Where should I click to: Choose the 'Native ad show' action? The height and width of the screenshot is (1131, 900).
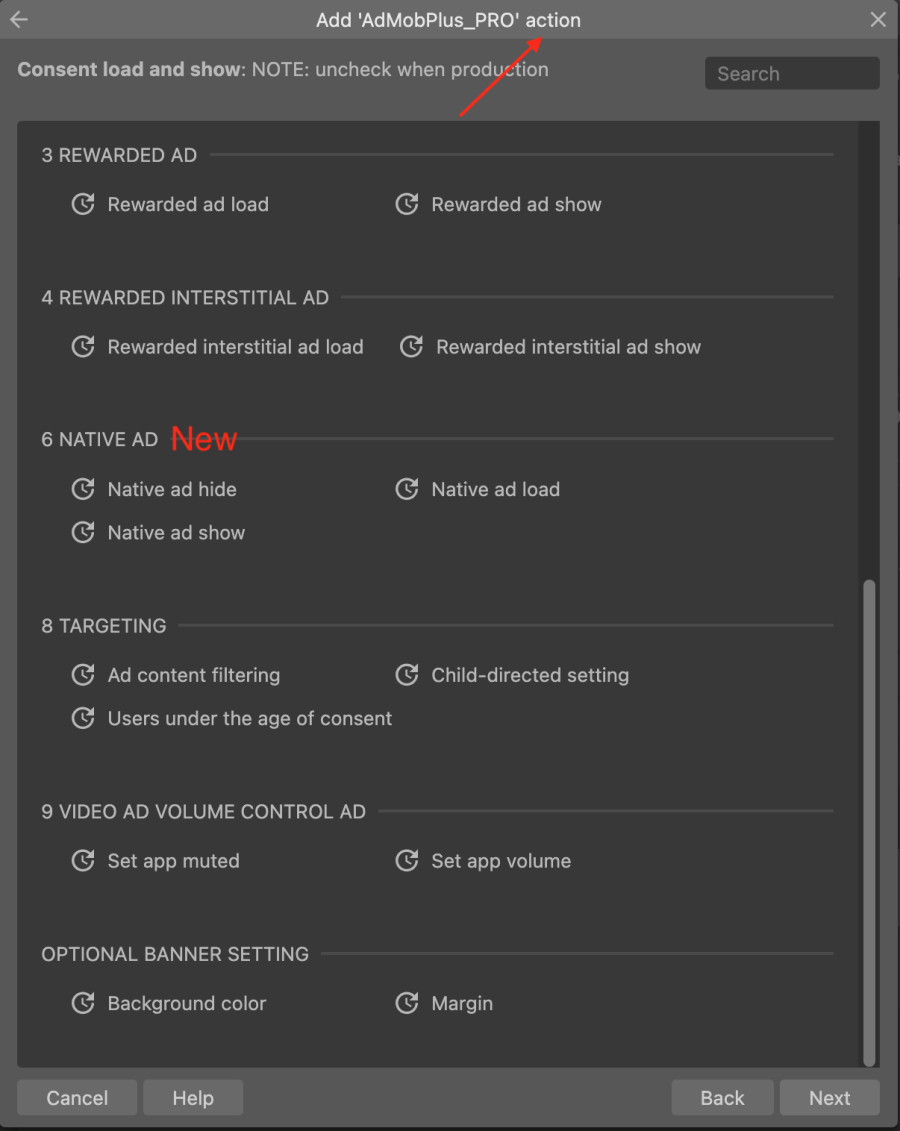[83, 532]
